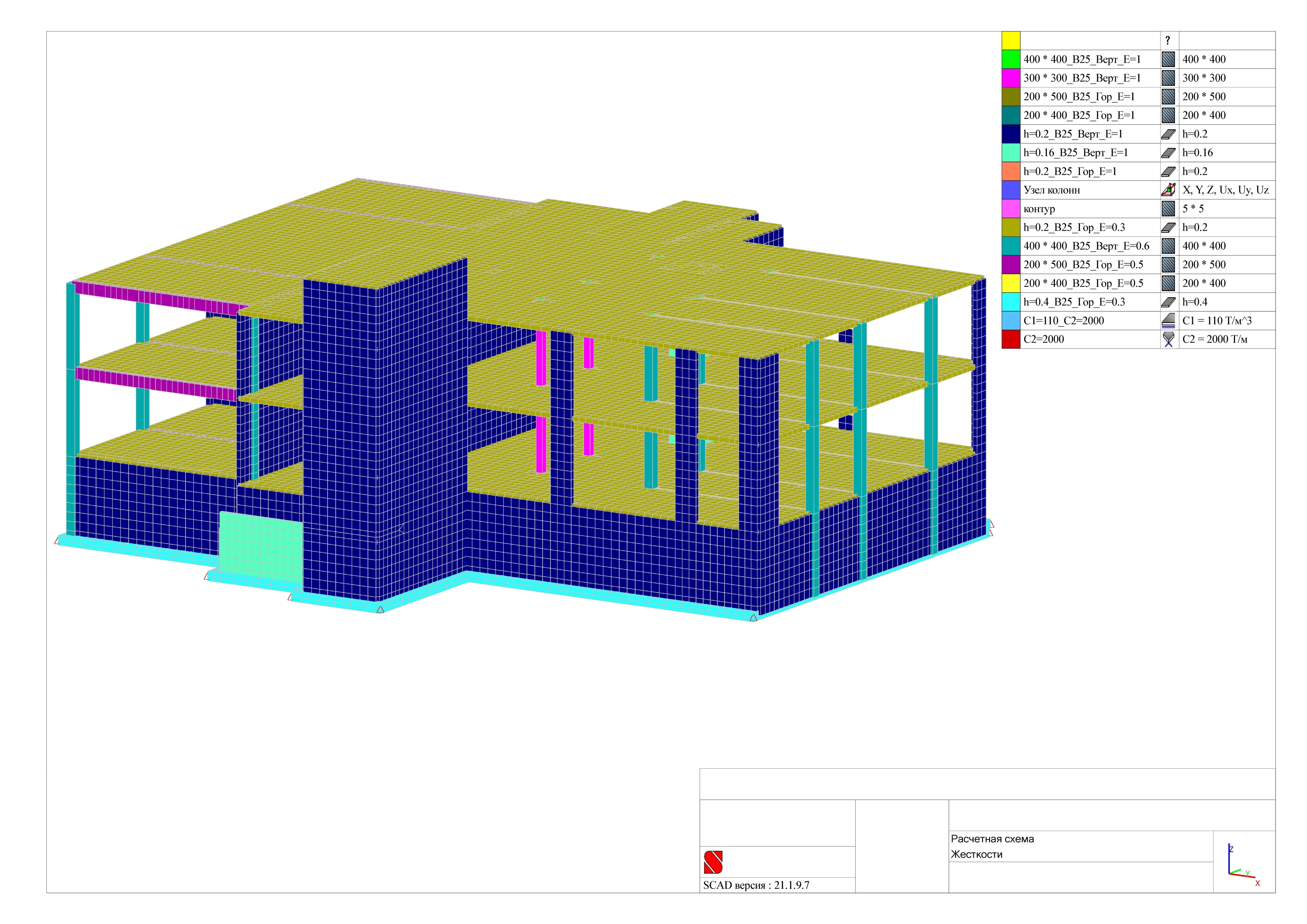This screenshot has width=1307, height=924.
Task: Click section icon in 400 * 400_B25_Верт_E=1 row
Action: pyautogui.click(x=1168, y=59)
